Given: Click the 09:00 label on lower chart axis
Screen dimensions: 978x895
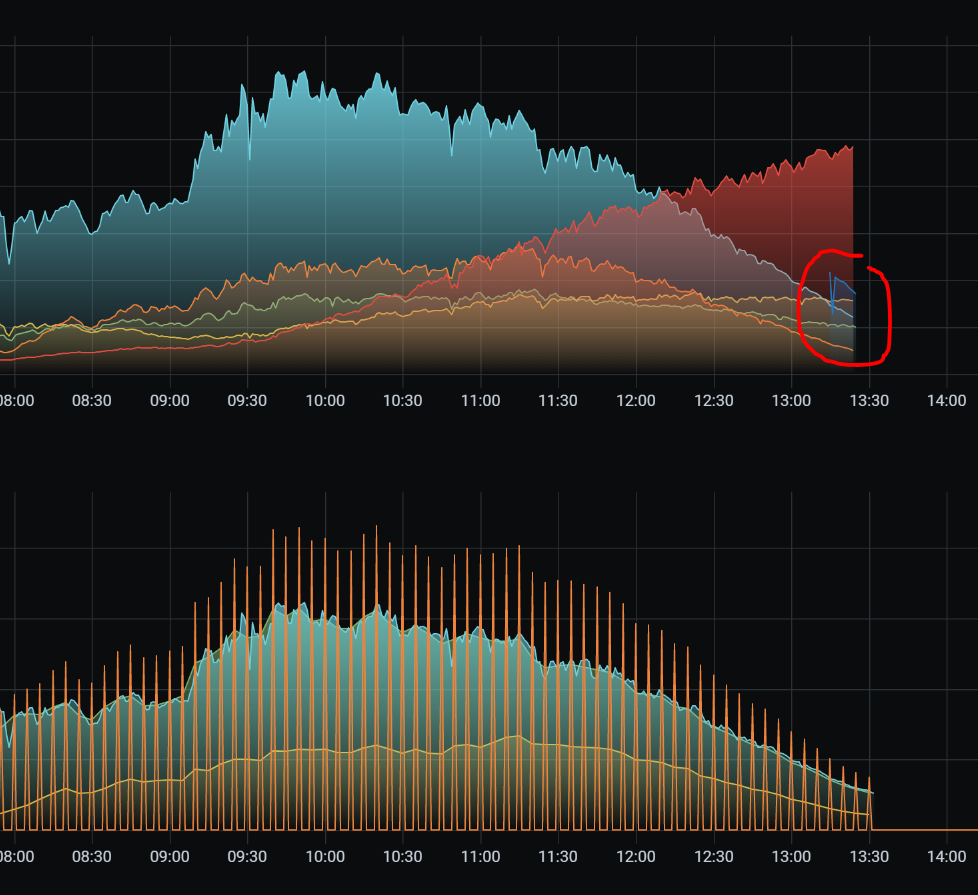Looking at the screenshot, I should (x=169, y=857).
